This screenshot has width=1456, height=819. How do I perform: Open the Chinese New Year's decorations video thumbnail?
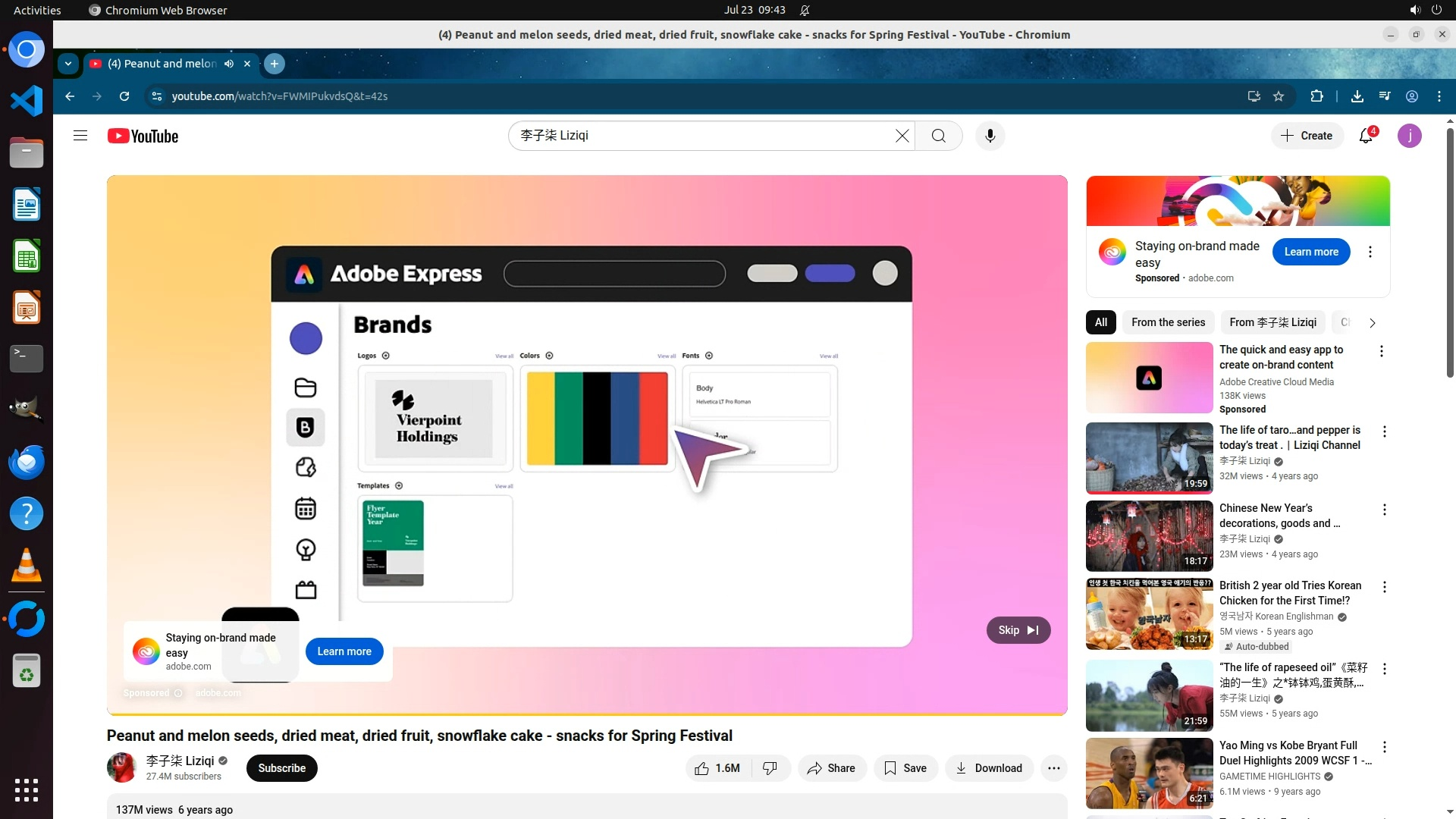1149,536
